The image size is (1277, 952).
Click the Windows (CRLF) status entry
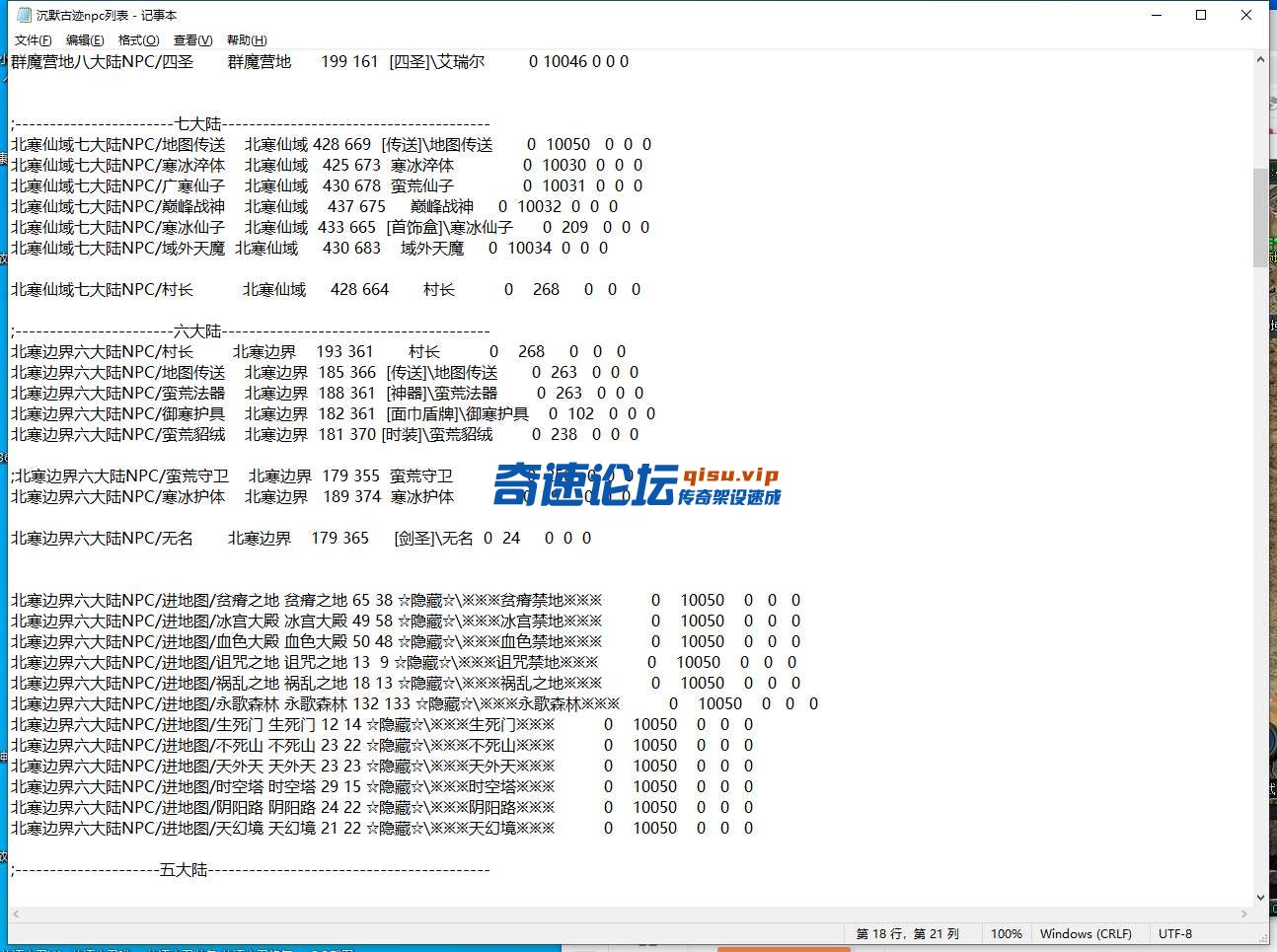tap(1086, 933)
